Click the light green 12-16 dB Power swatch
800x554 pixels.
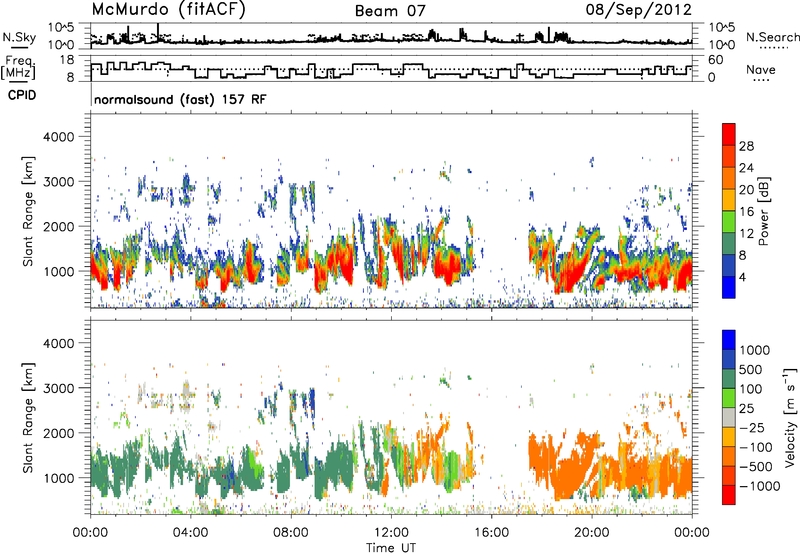point(729,222)
